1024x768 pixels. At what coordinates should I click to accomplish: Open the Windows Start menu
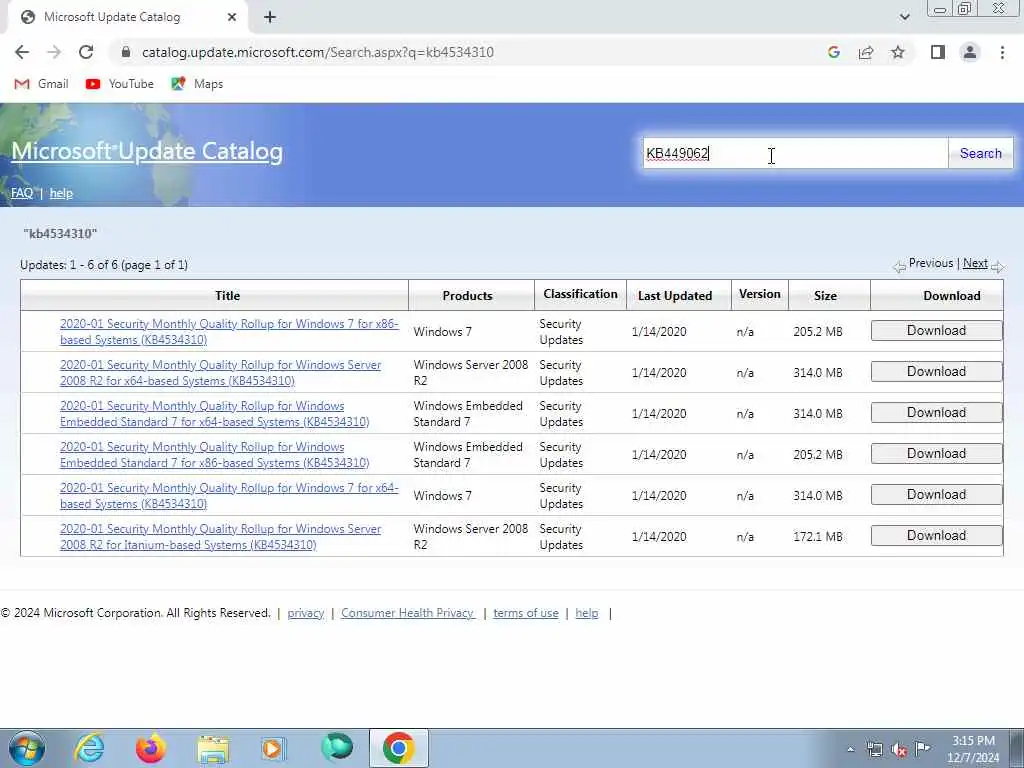27,748
